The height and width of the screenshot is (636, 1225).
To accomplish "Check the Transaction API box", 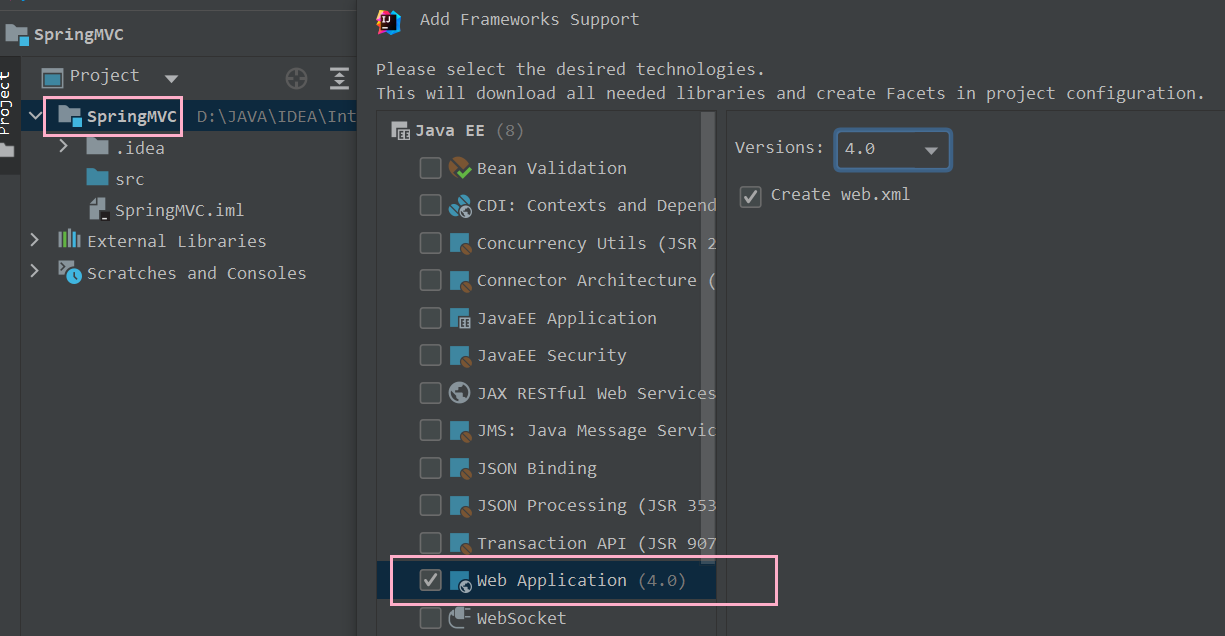I will tap(430, 543).
